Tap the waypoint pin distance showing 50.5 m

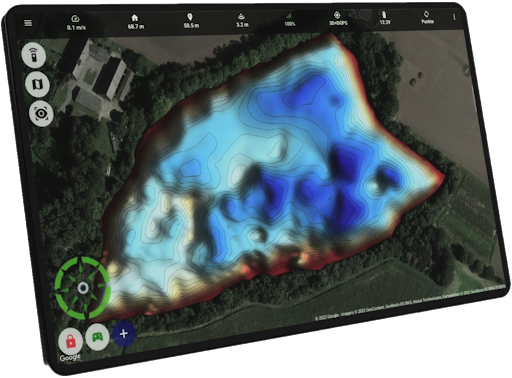click(x=191, y=21)
